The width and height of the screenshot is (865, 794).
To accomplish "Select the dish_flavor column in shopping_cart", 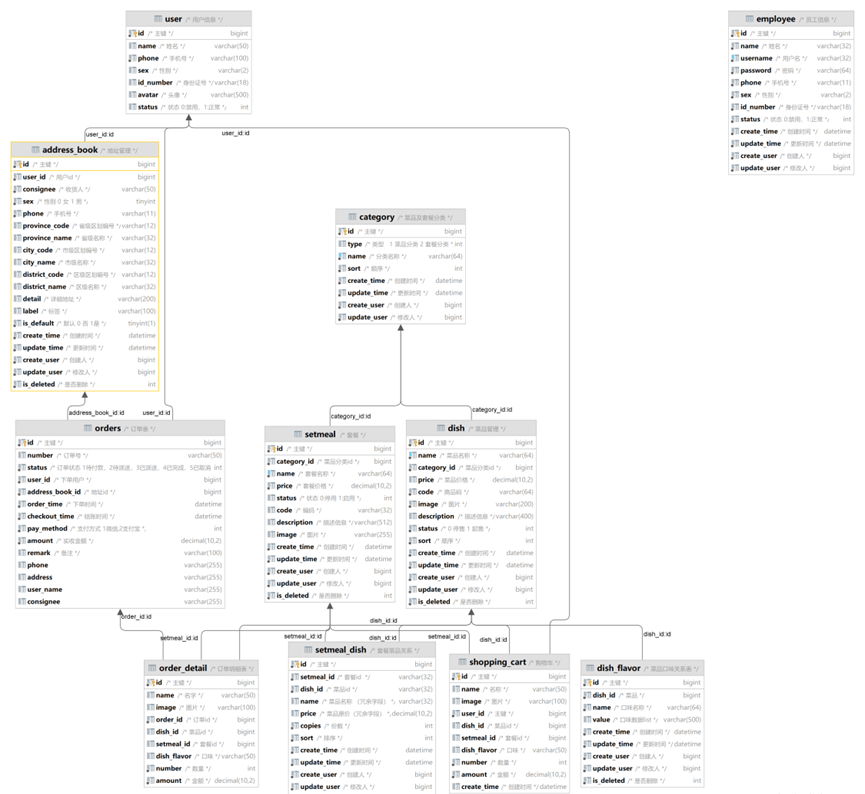I will [x=509, y=750].
